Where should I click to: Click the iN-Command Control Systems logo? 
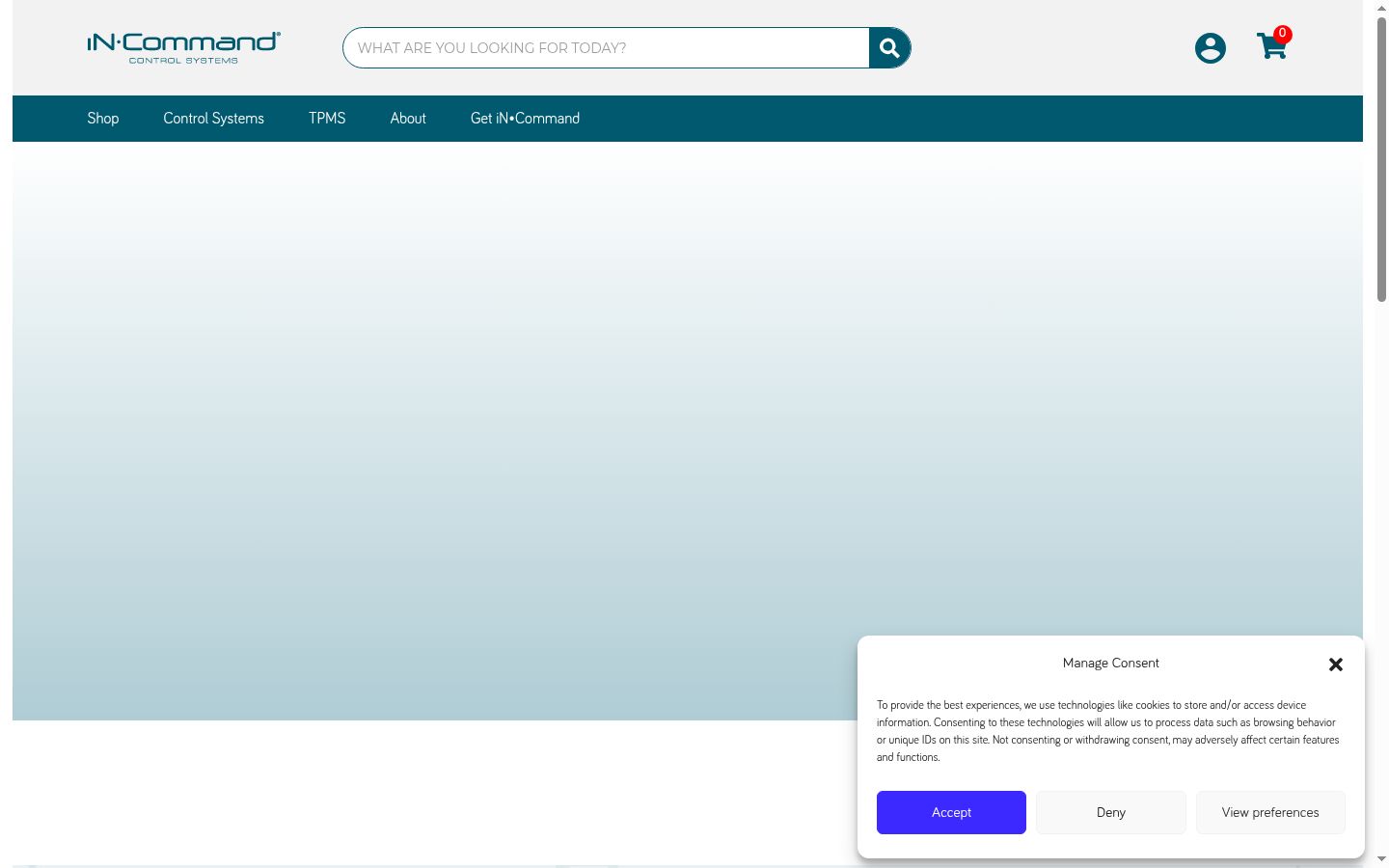click(x=183, y=47)
